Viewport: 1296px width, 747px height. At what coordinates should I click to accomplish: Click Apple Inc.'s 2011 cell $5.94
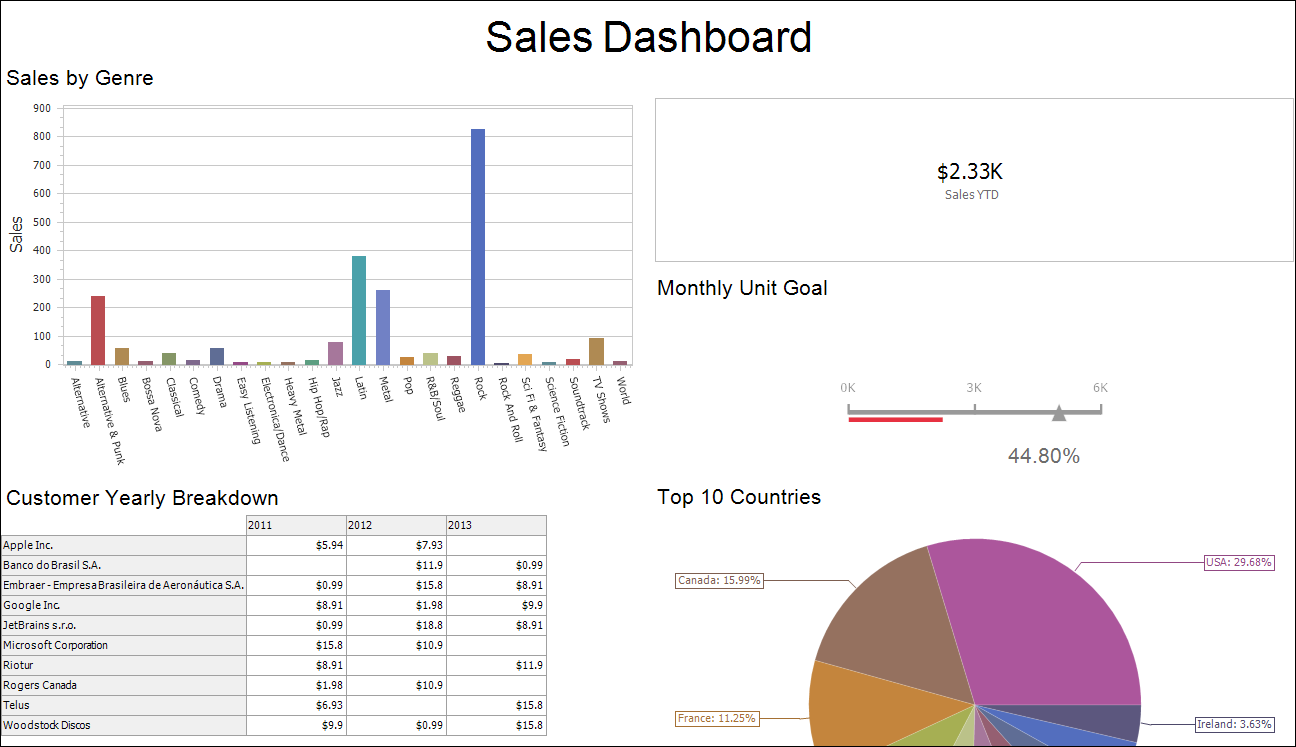click(x=296, y=545)
